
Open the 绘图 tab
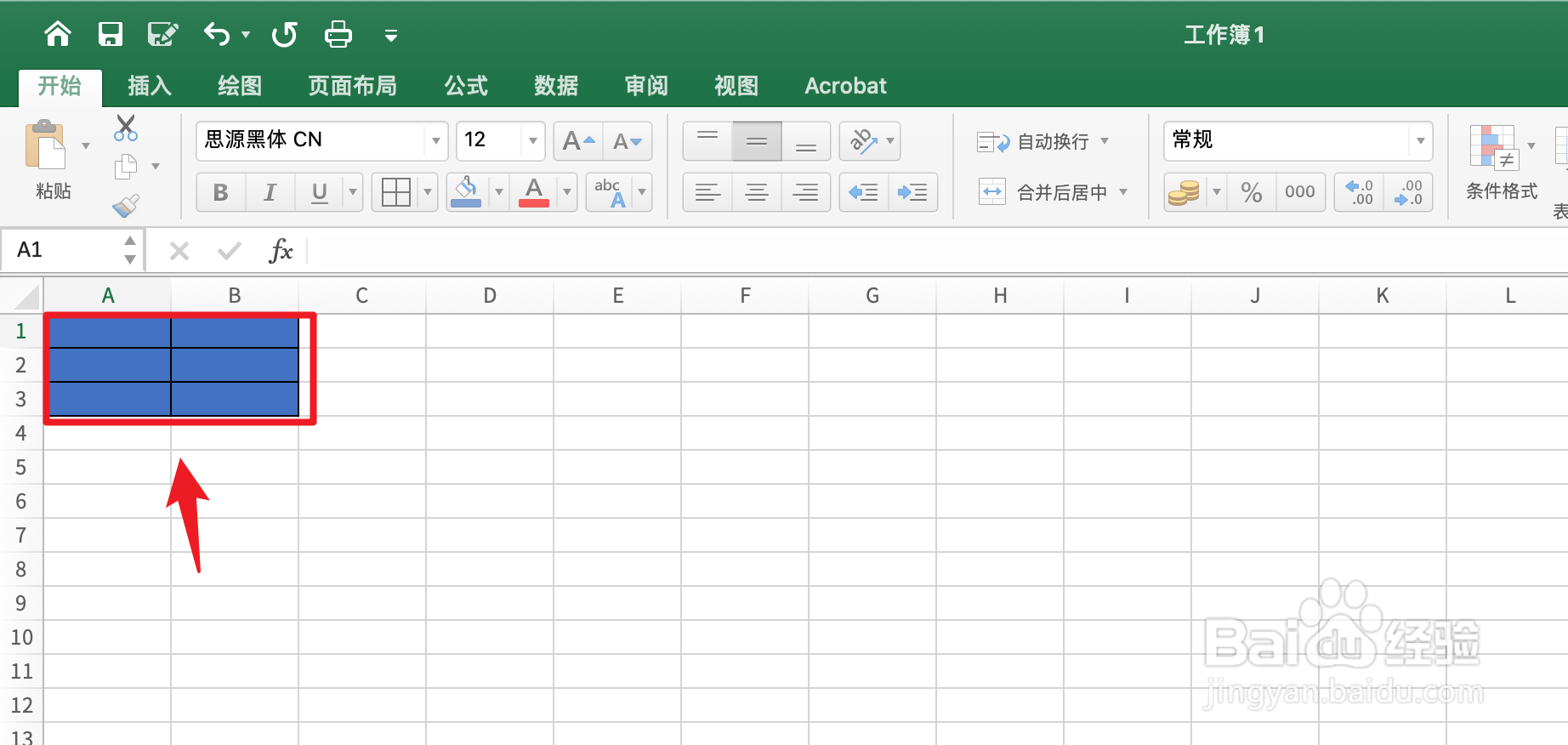[240, 86]
